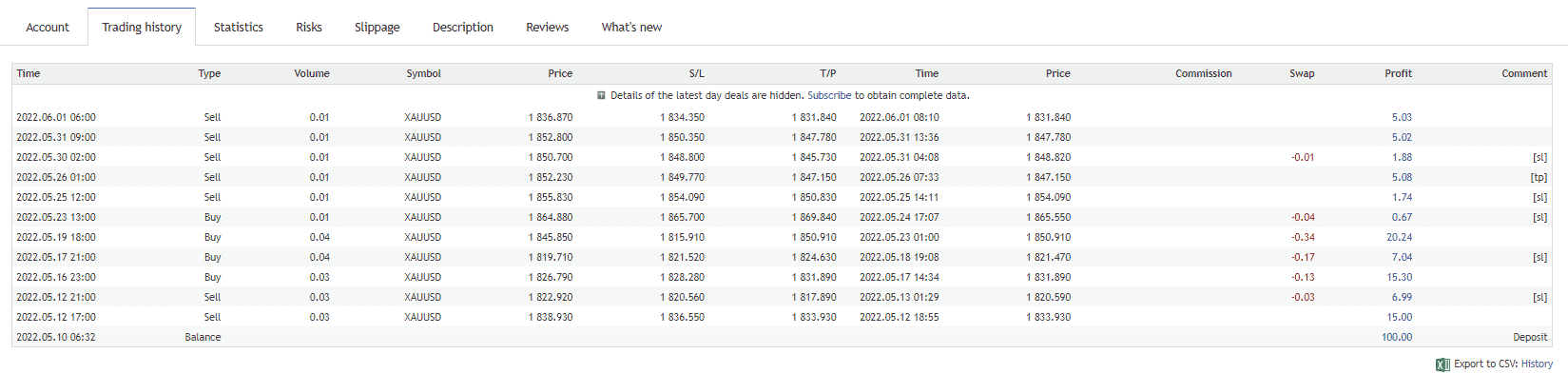Open the Account tab
1568x374 pixels.
pyautogui.click(x=48, y=28)
